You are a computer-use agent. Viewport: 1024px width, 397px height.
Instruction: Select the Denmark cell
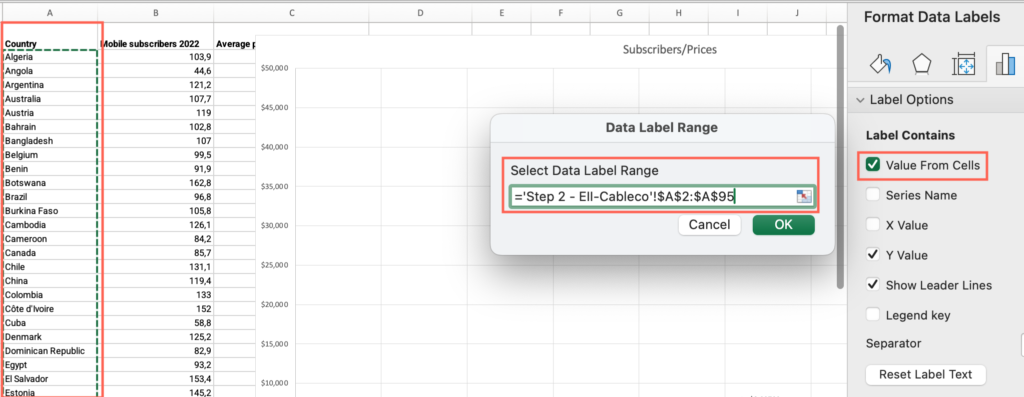pyautogui.click(x=50, y=336)
